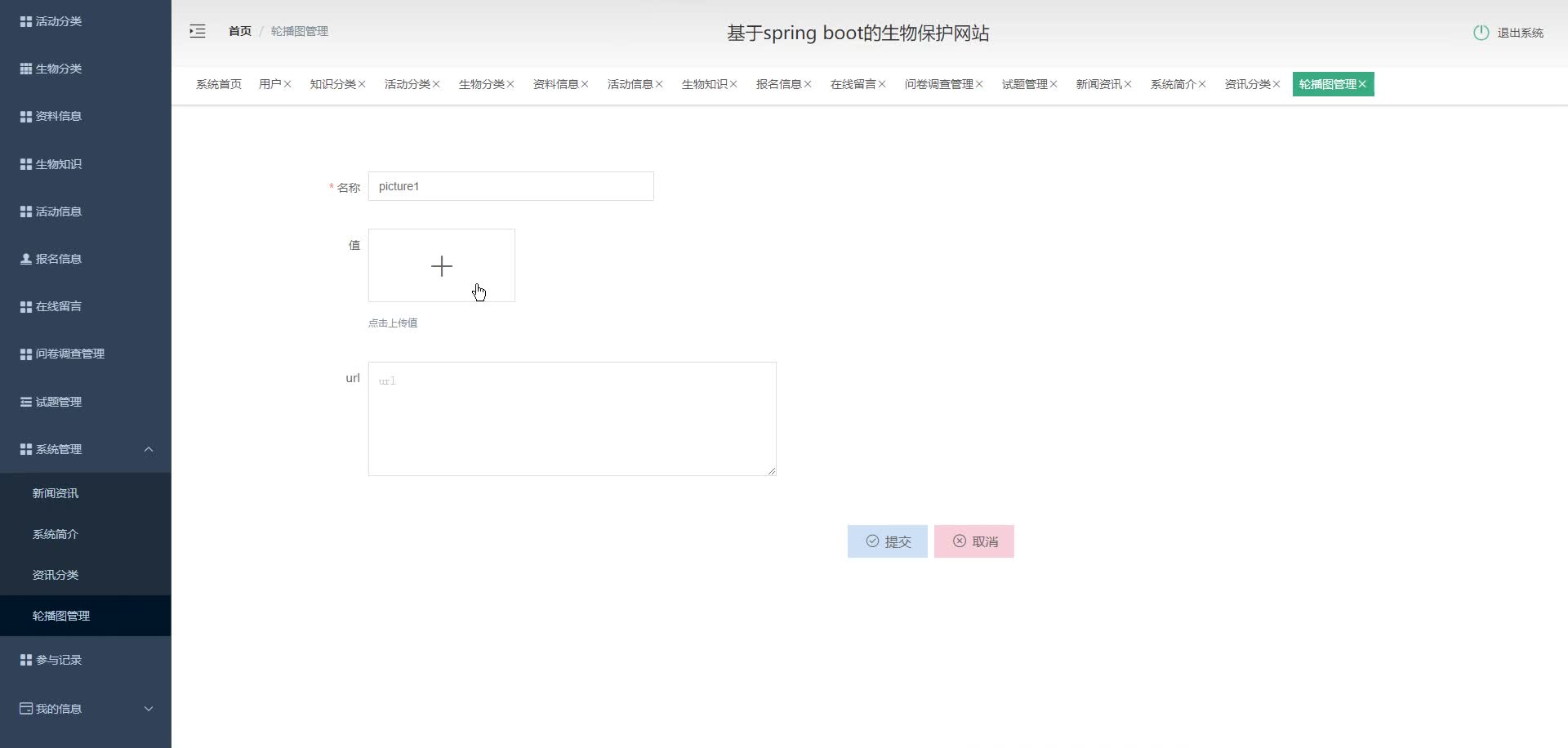Close the 资料信息 tab
Viewport: 1568px width, 748px height.
(585, 84)
